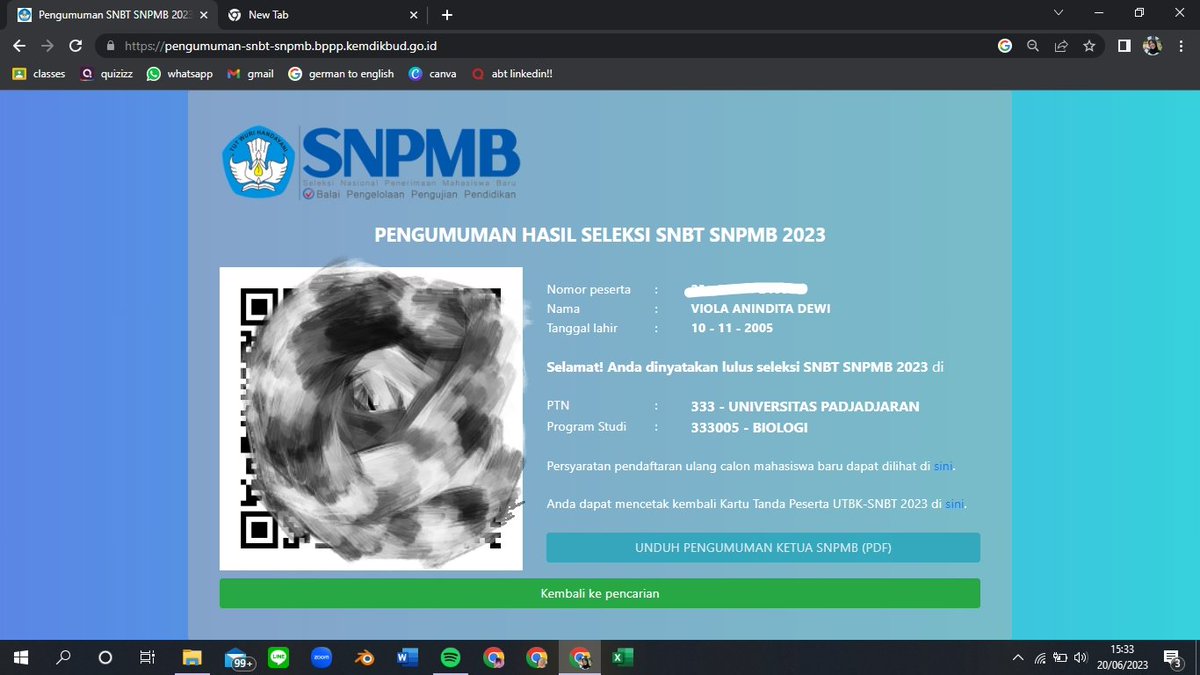Open Cortana circle on taskbar
1200x675 pixels.
pos(105,657)
